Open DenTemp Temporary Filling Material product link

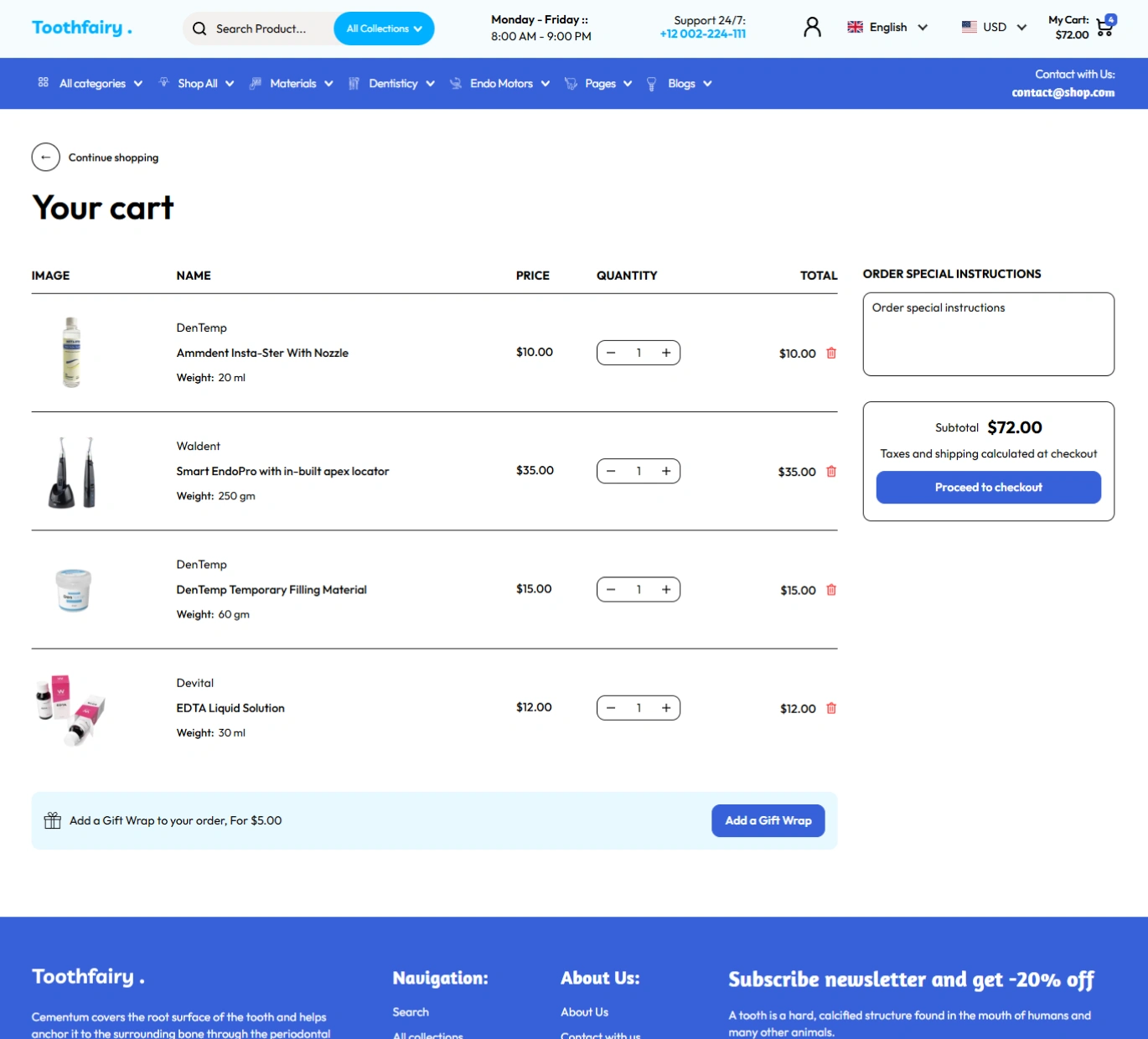271,590
